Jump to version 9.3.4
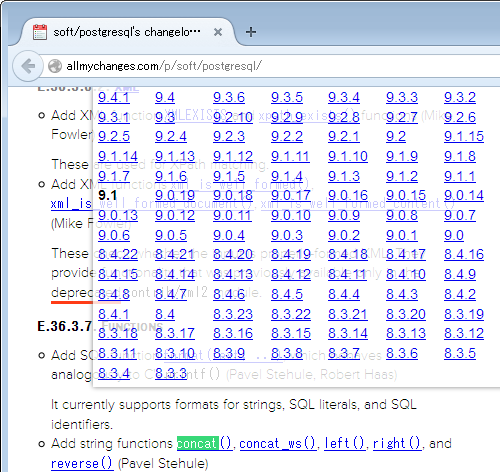 click(344, 98)
